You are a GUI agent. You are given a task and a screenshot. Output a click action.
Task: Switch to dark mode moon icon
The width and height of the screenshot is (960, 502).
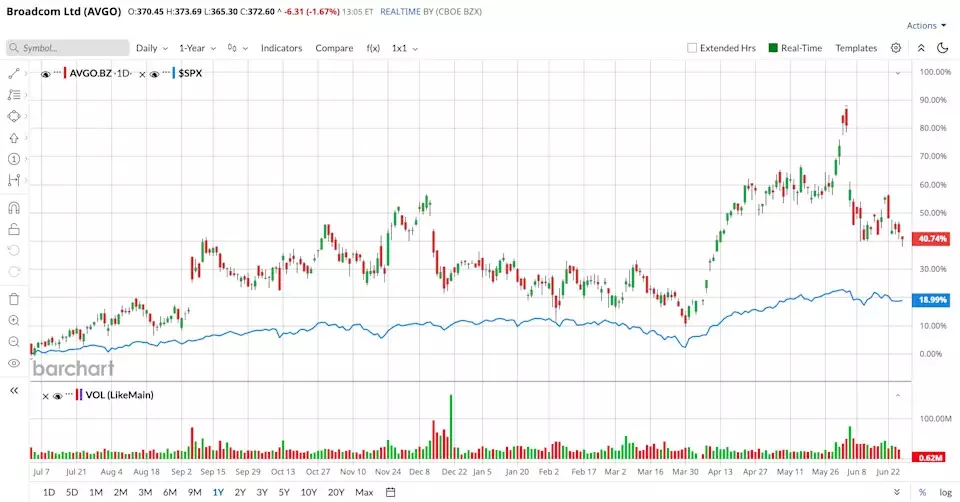pyautogui.click(x=943, y=48)
